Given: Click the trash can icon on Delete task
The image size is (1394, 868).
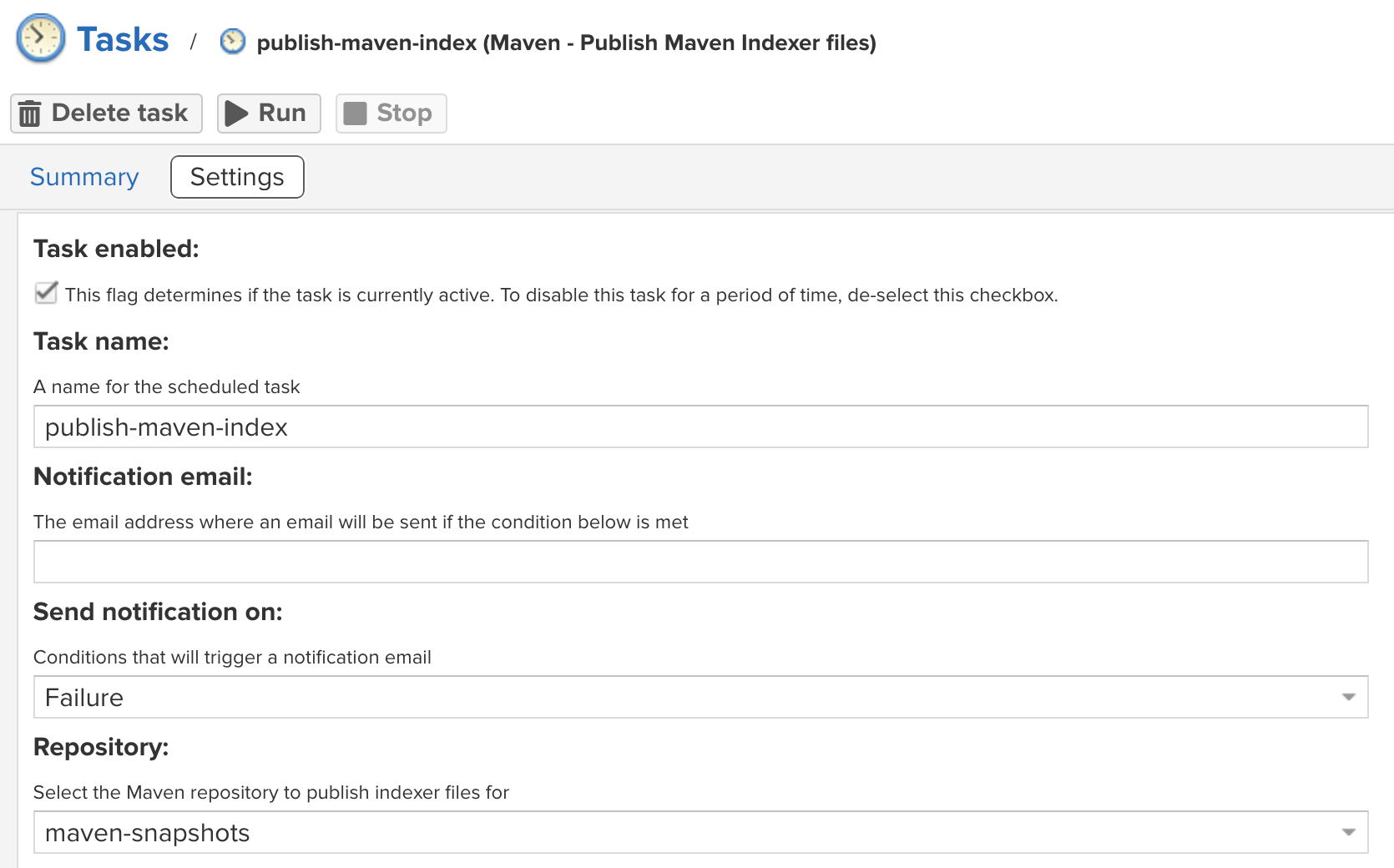Looking at the screenshot, I should tap(30, 113).
